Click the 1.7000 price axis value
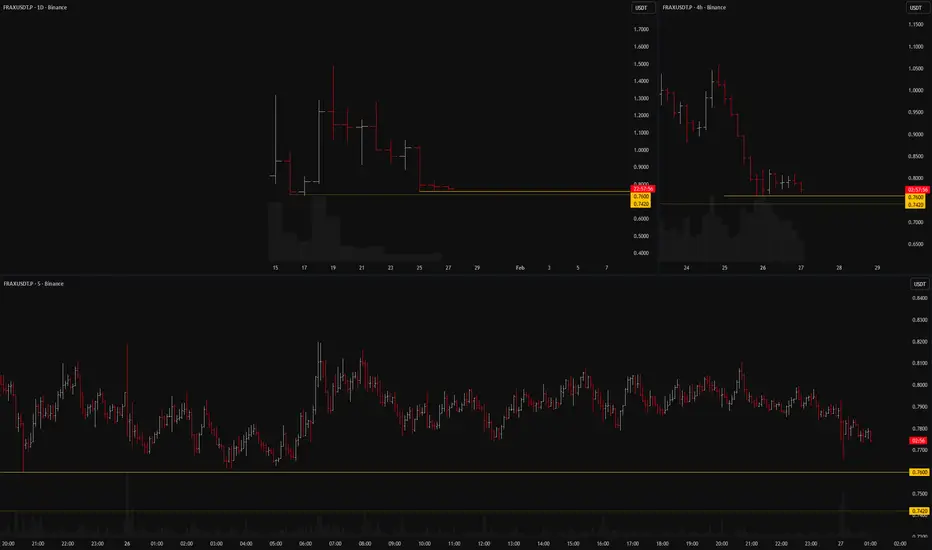932x550 pixels. coord(641,29)
